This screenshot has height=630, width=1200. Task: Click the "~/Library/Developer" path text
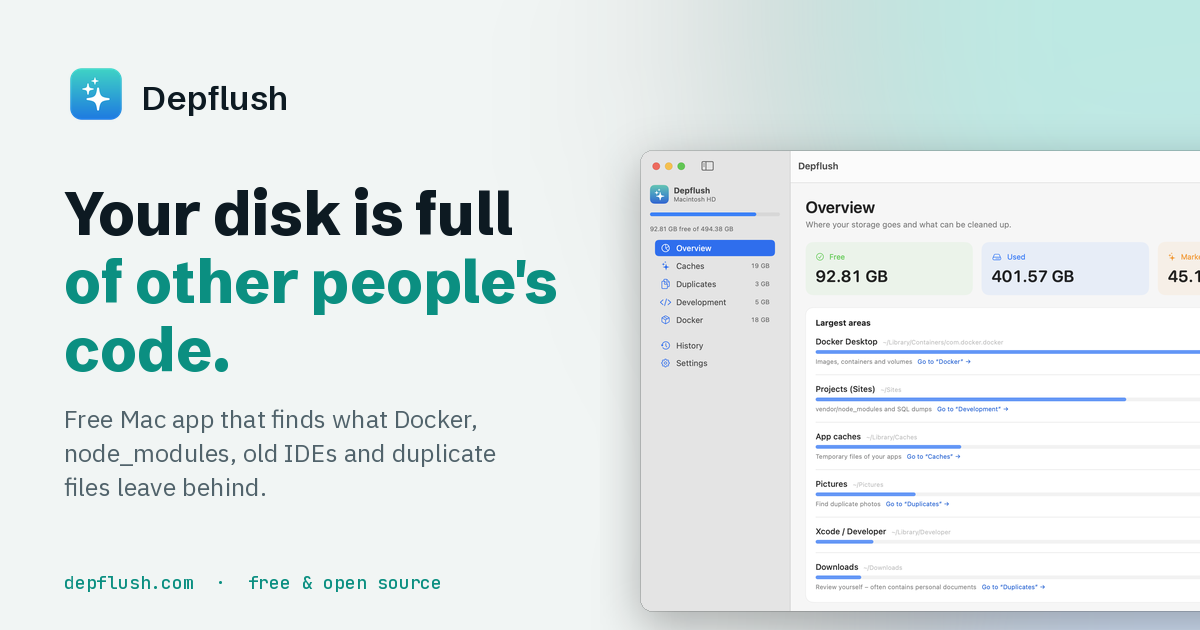(921, 533)
